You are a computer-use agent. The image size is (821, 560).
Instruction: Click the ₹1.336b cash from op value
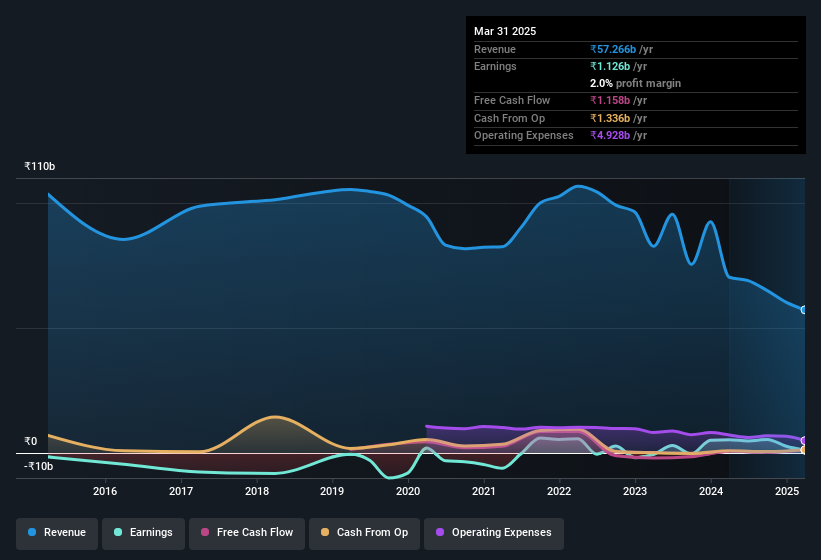pos(610,118)
